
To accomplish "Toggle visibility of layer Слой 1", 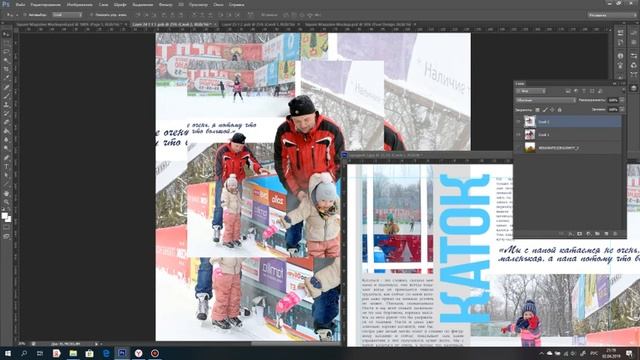I will [x=518, y=135].
